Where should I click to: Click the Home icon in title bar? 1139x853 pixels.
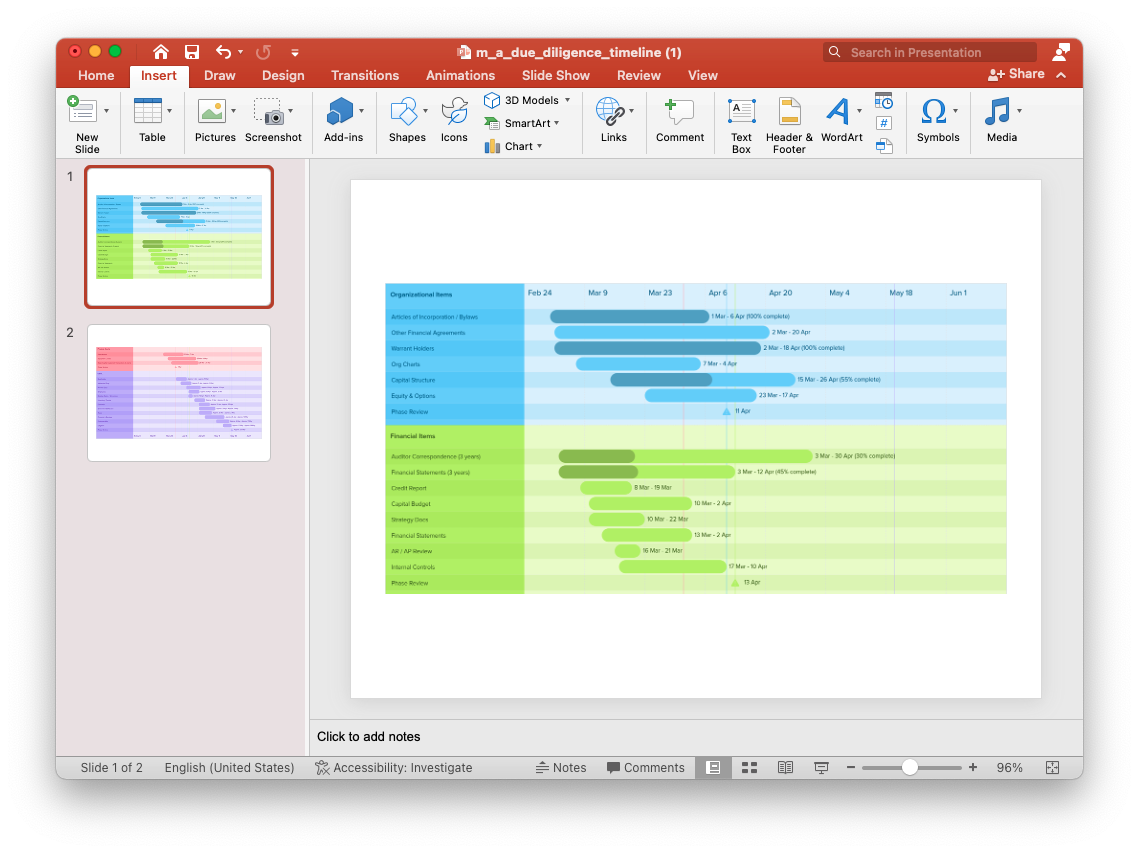click(x=161, y=52)
